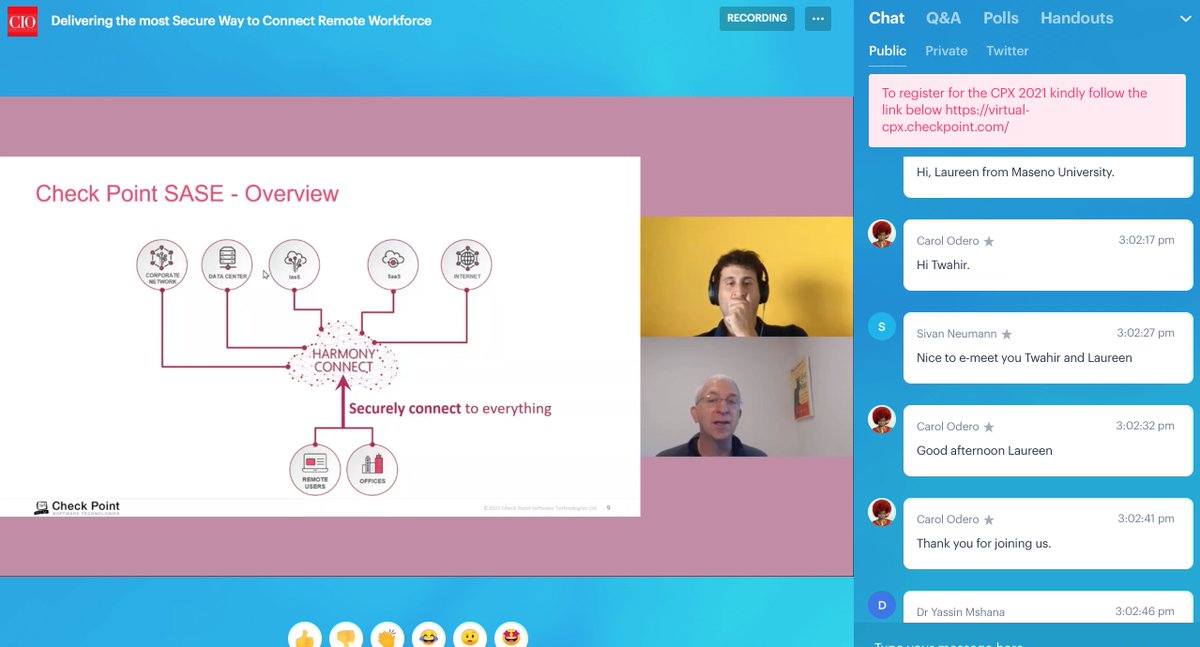Click the Data Center icon on slide
Image resolution: width=1200 pixels, height=647 pixels.
pos(227,264)
